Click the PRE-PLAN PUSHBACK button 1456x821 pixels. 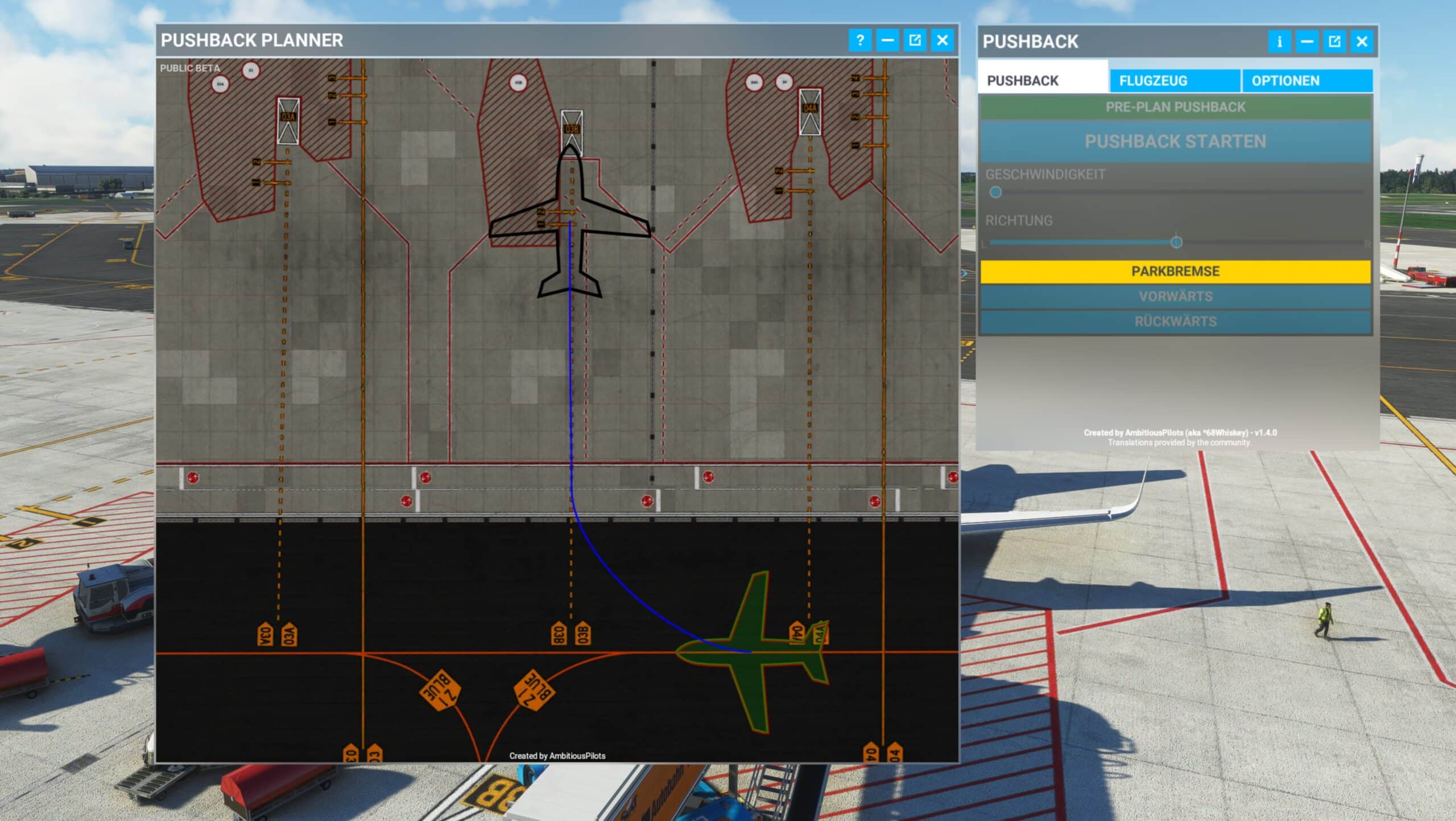point(1175,107)
